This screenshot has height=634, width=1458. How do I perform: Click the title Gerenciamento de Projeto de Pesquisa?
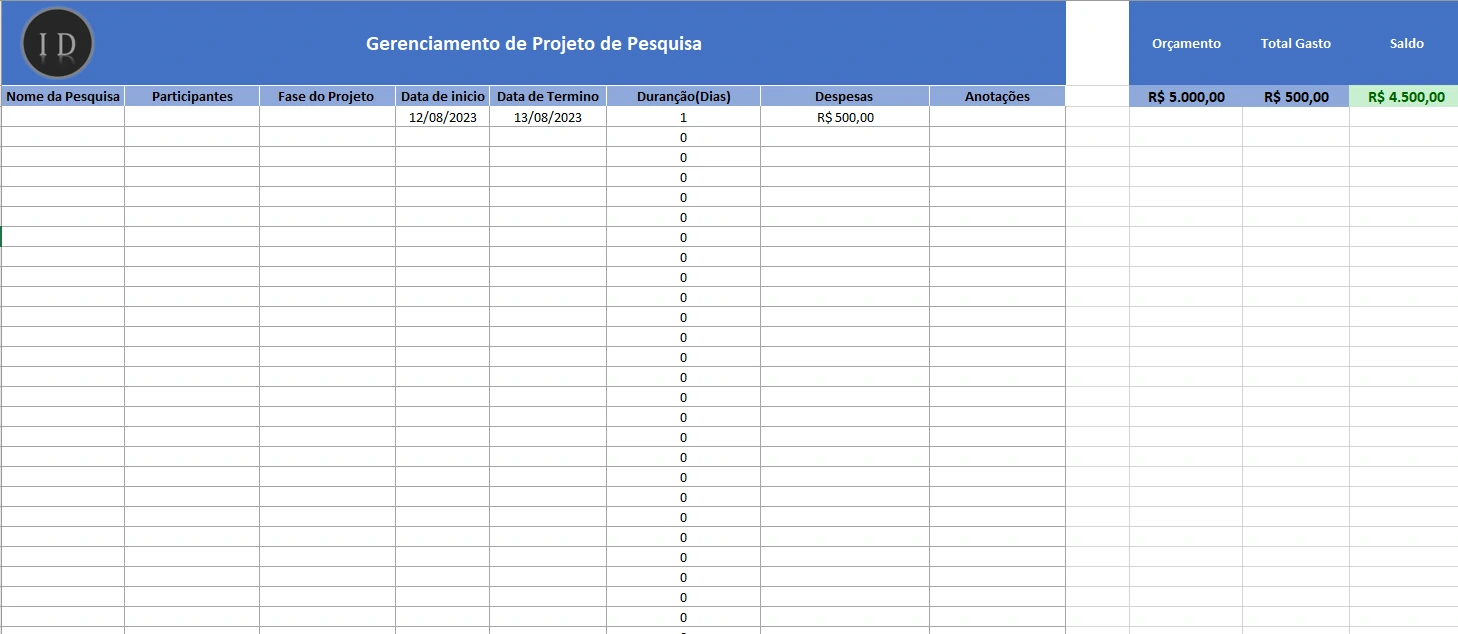(535, 43)
